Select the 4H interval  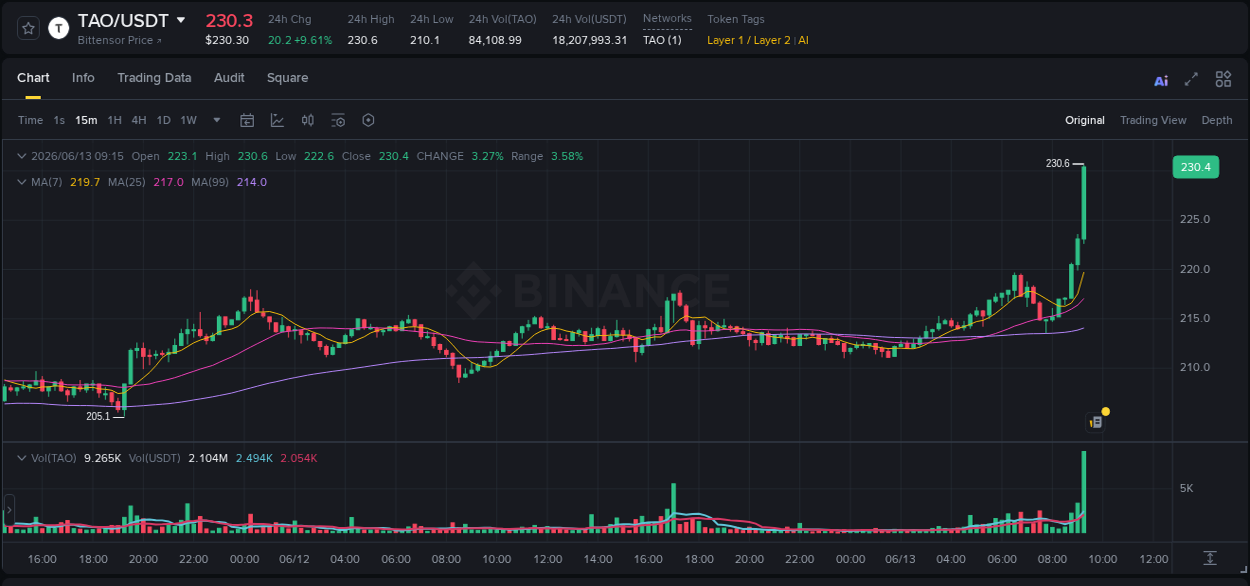[138, 120]
